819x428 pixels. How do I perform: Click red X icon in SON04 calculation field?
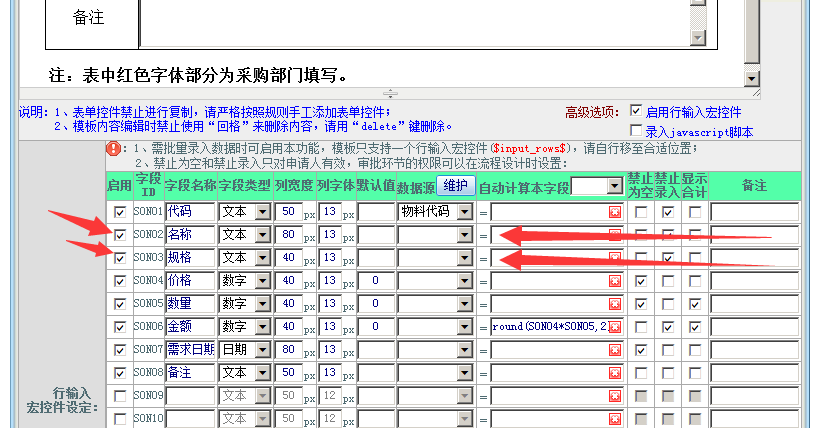click(x=614, y=281)
